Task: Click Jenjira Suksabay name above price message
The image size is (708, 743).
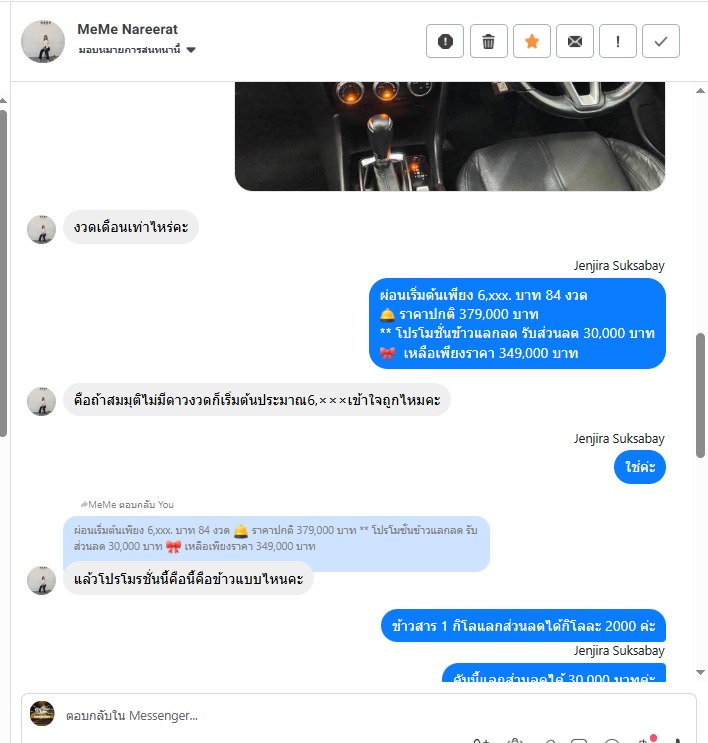Action: [x=619, y=265]
